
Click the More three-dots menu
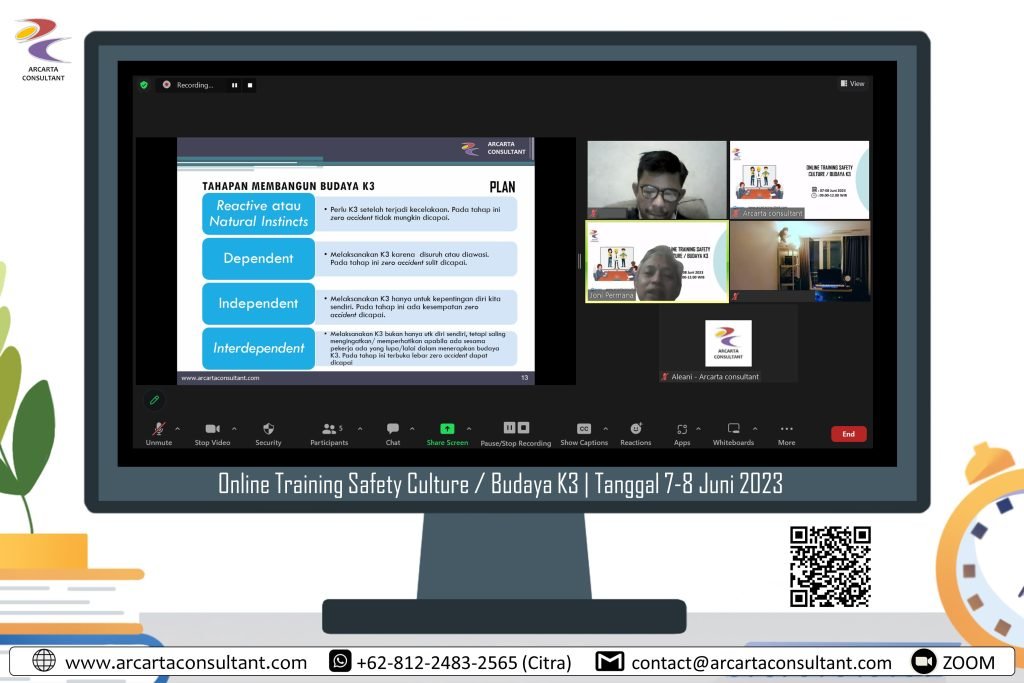tap(787, 430)
